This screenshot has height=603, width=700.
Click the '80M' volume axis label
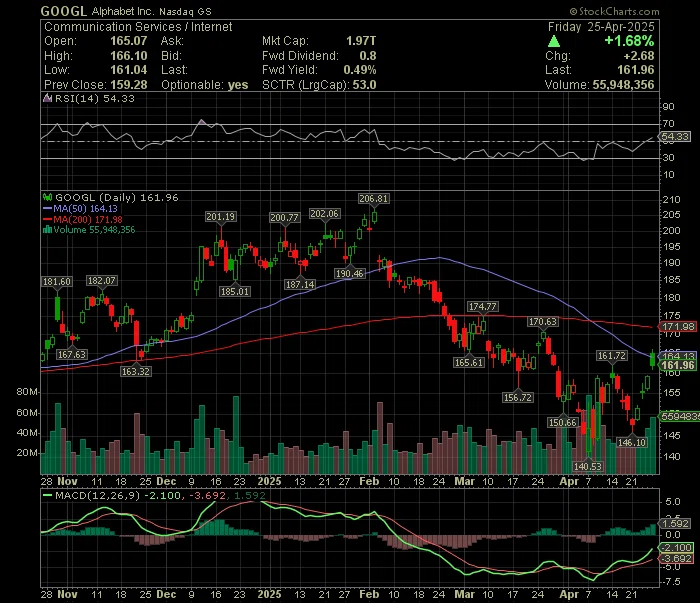(x=27, y=392)
